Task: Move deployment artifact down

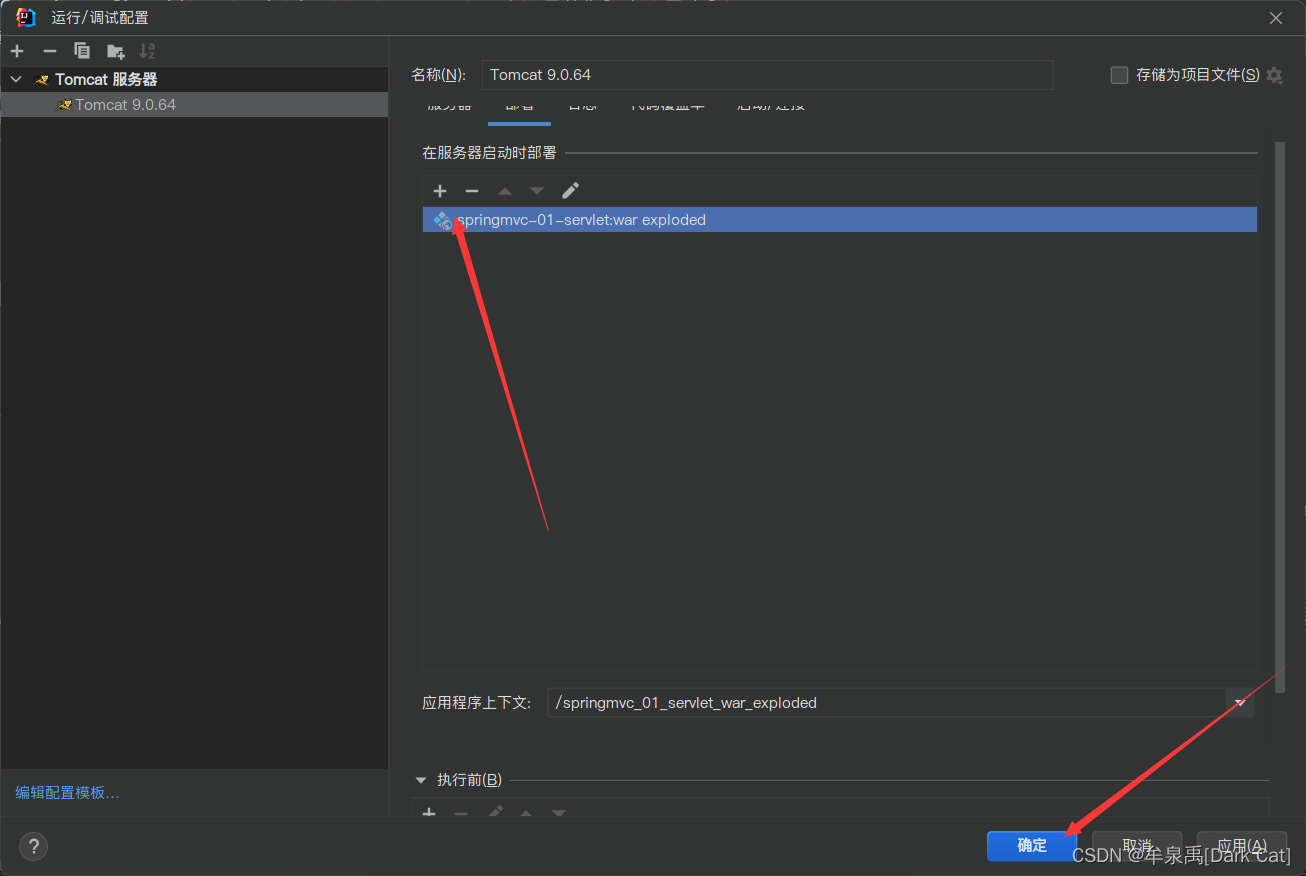Action: tap(537, 191)
